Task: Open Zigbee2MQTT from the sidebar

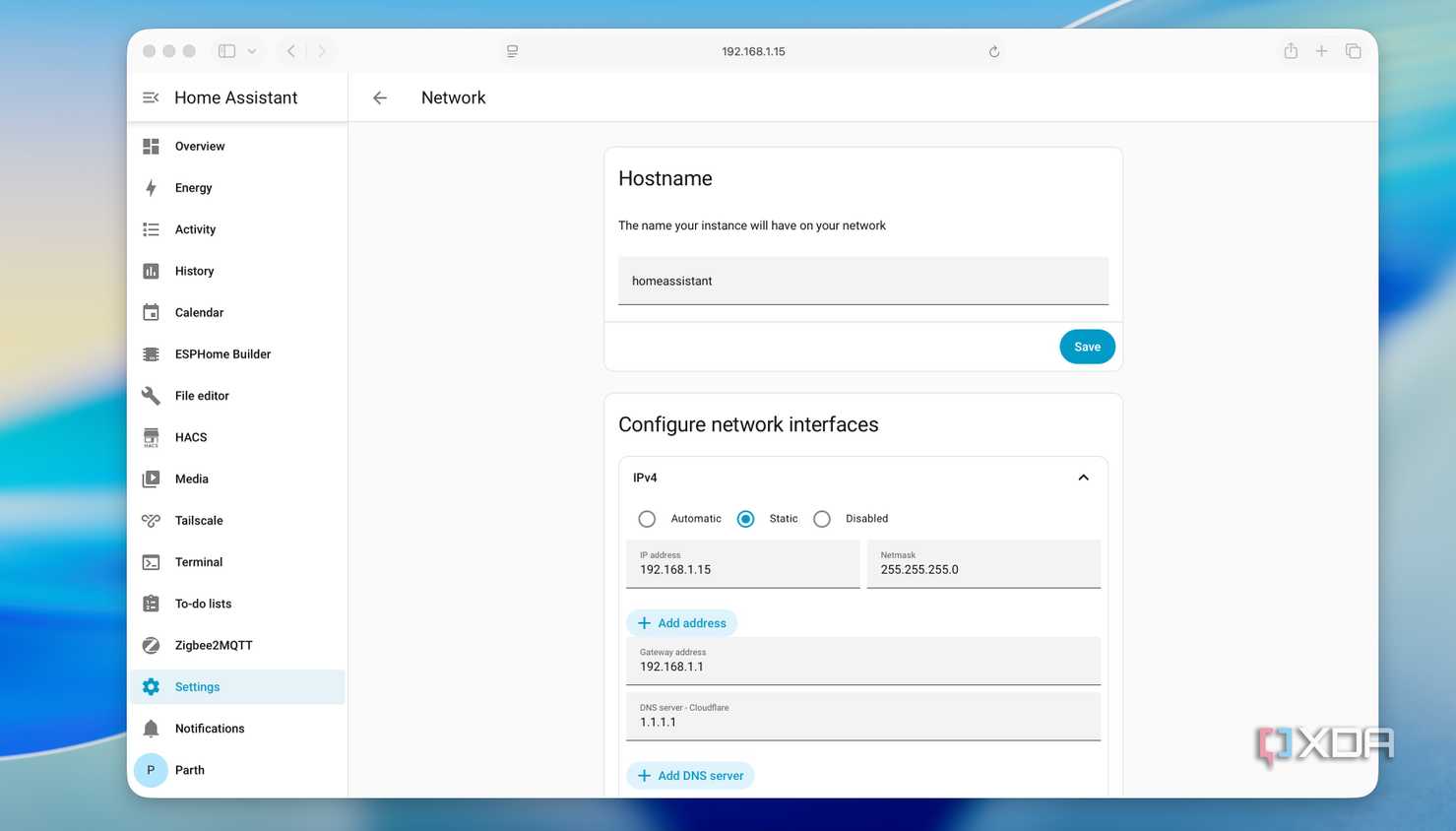Action: coord(237,645)
